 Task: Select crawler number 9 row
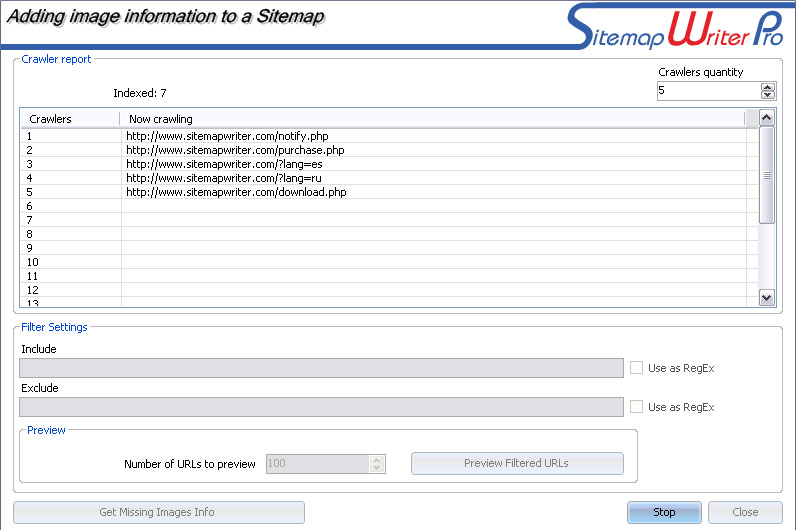(389, 248)
